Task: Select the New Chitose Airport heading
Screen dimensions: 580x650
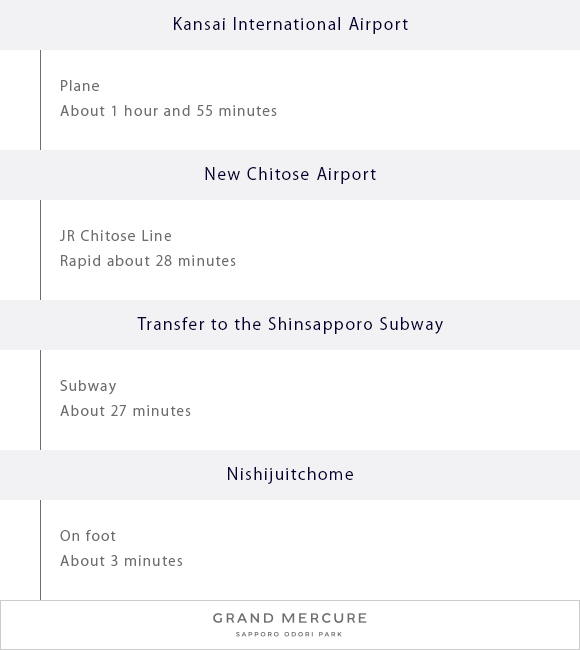Action: coord(290,175)
